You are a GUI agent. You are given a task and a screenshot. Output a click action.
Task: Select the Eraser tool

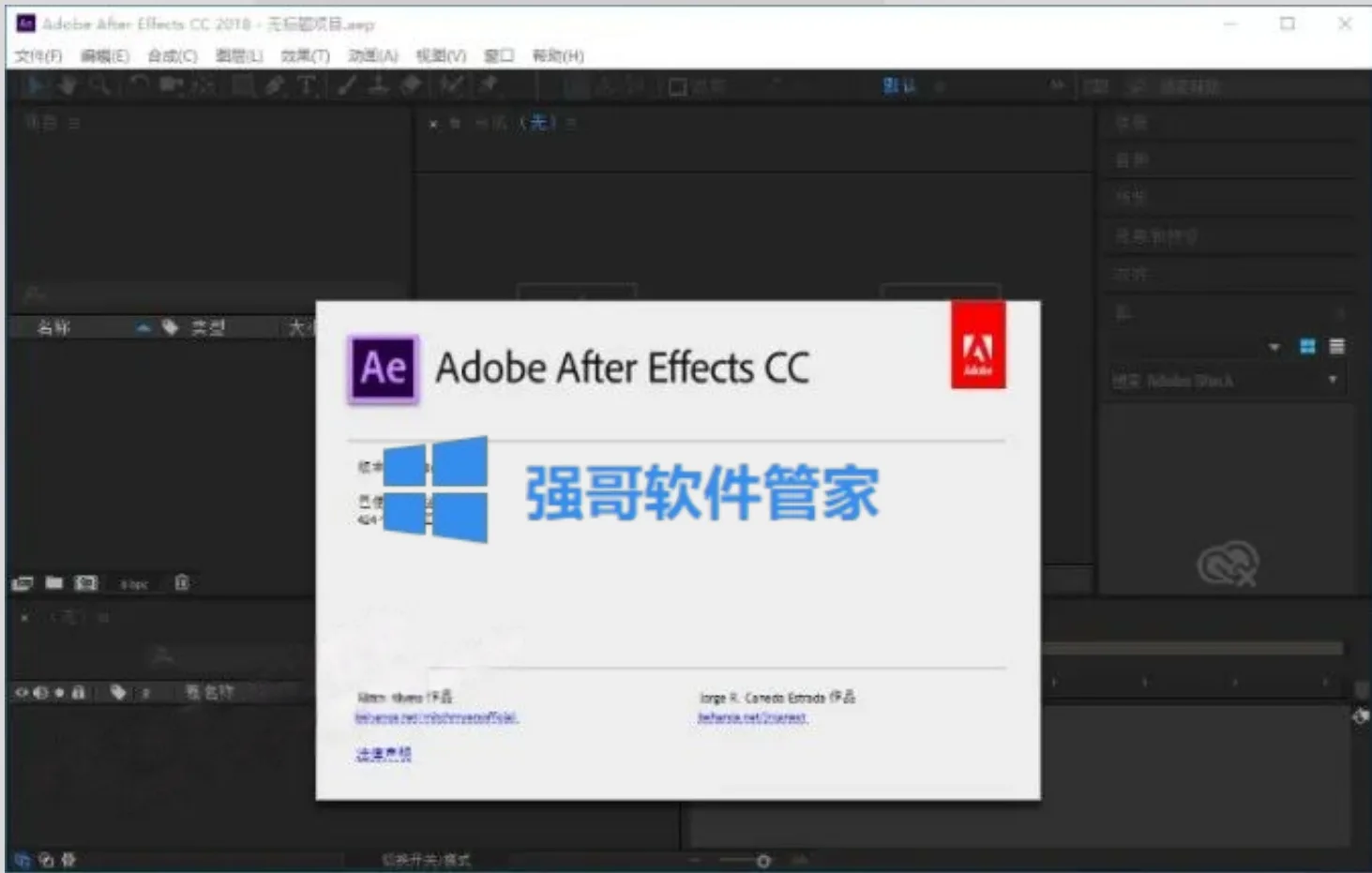pyautogui.click(x=411, y=86)
